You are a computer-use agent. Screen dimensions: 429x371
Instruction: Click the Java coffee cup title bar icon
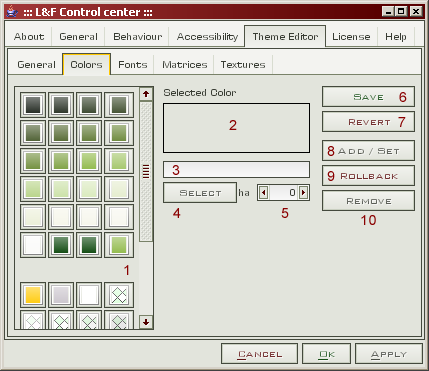(x=12, y=12)
